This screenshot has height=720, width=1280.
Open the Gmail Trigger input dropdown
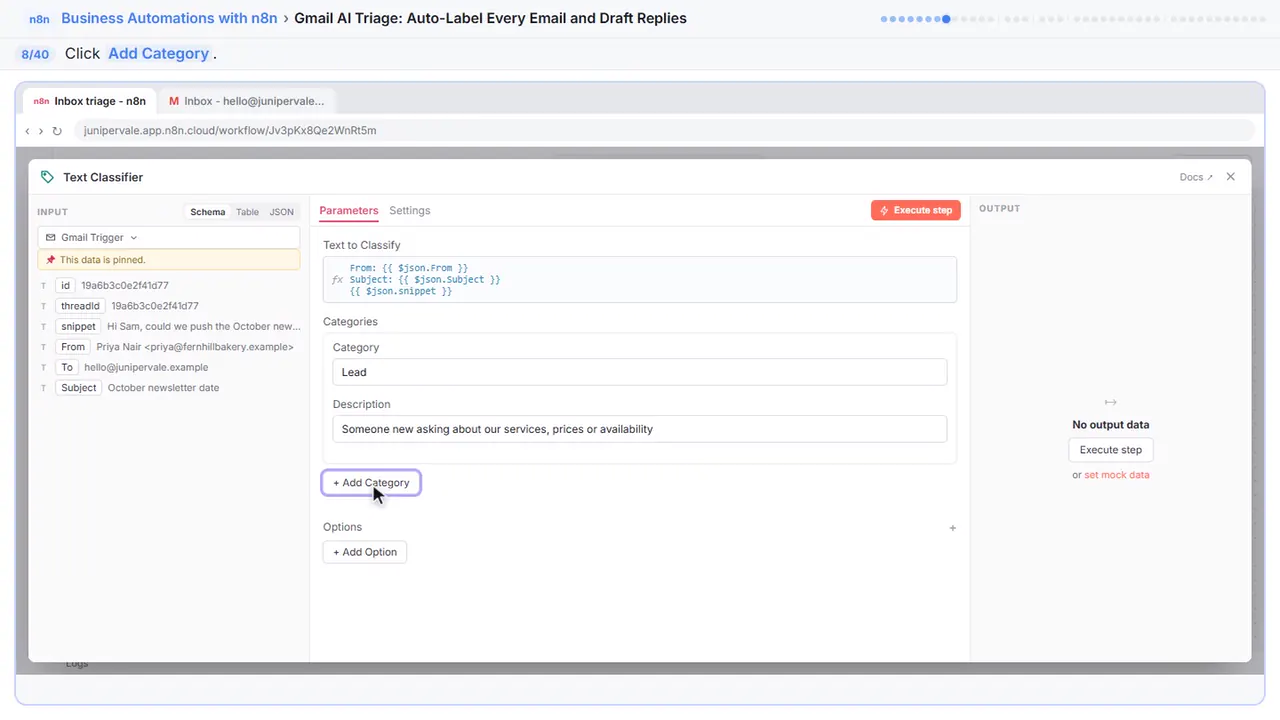coord(169,237)
